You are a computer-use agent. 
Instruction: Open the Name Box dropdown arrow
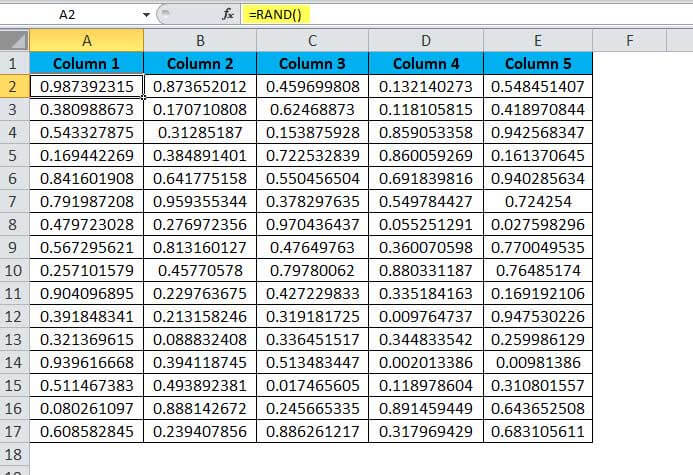click(x=146, y=15)
